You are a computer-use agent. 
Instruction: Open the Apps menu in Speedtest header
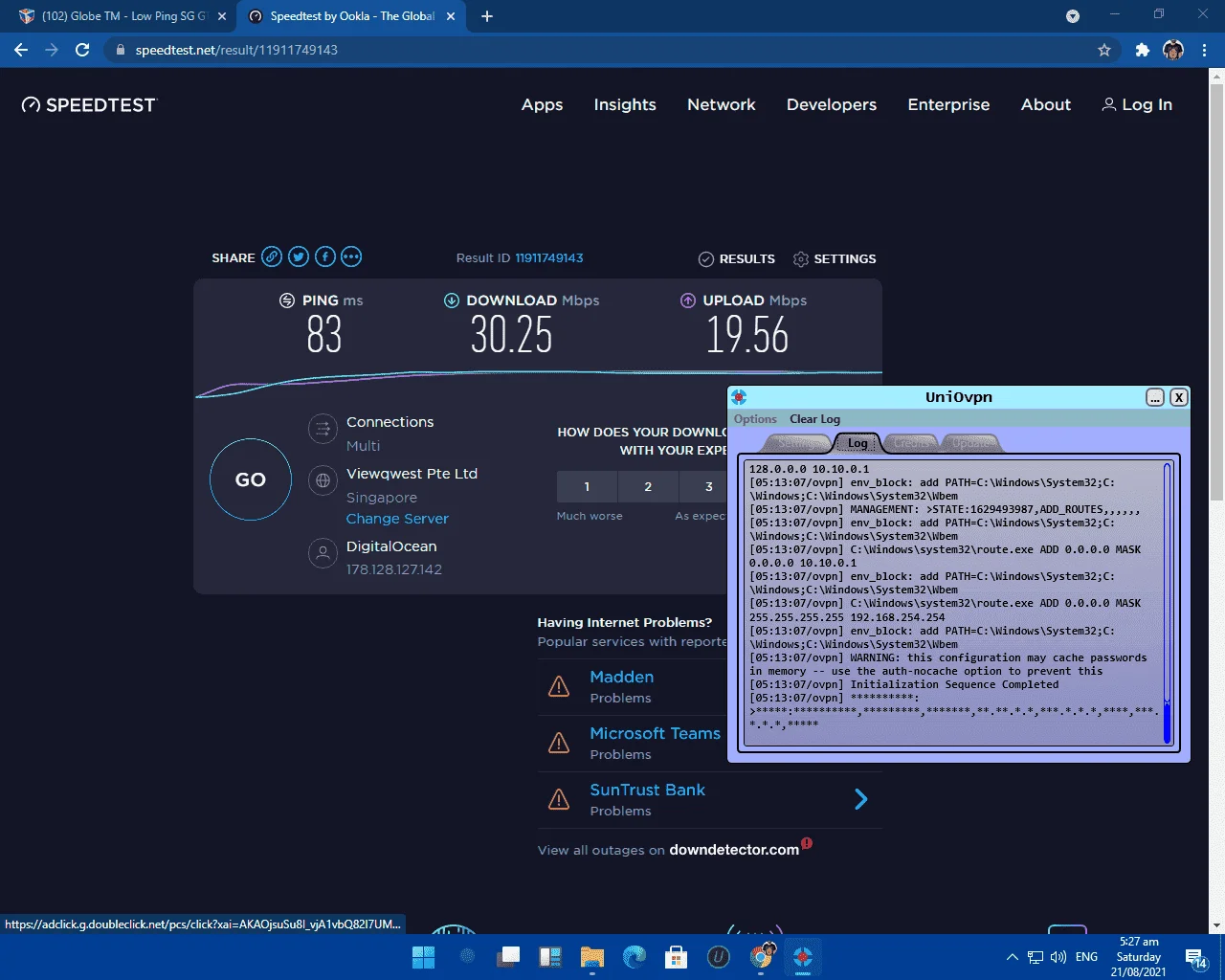[542, 105]
